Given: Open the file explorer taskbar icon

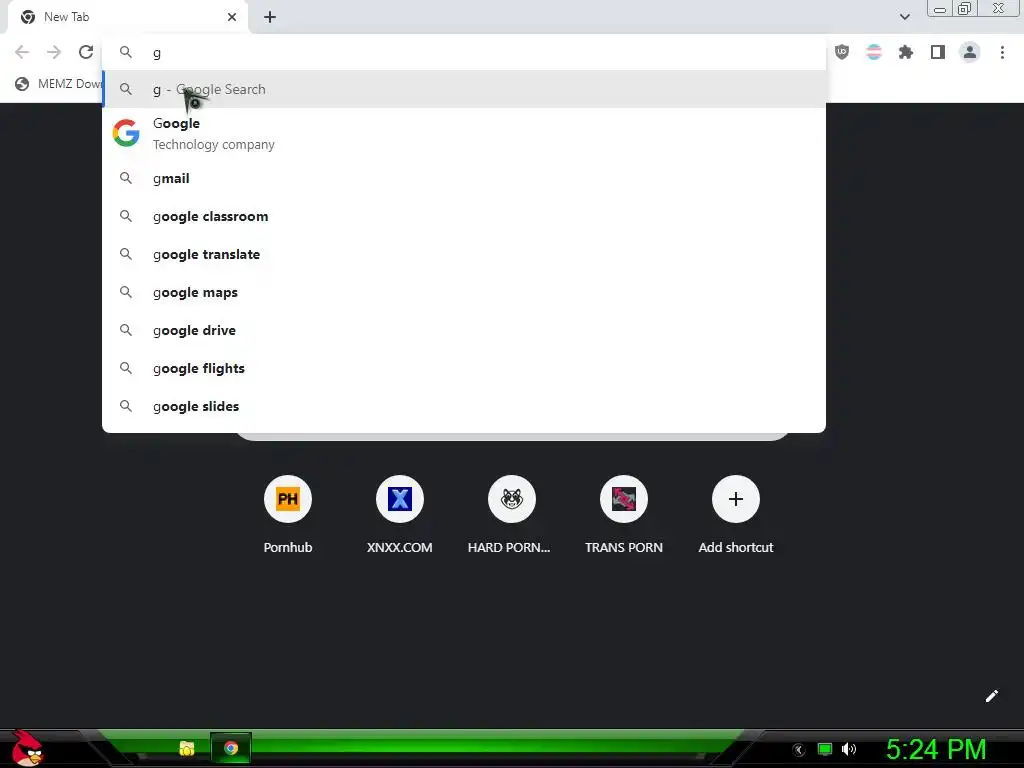Looking at the screenshot, I should tap(187, 748).
